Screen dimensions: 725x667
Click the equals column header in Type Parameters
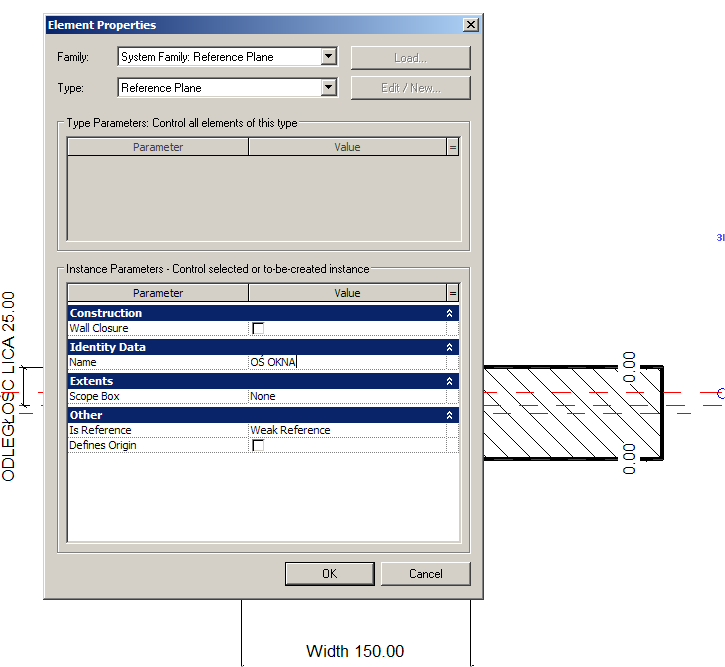[x=453, y=147]
